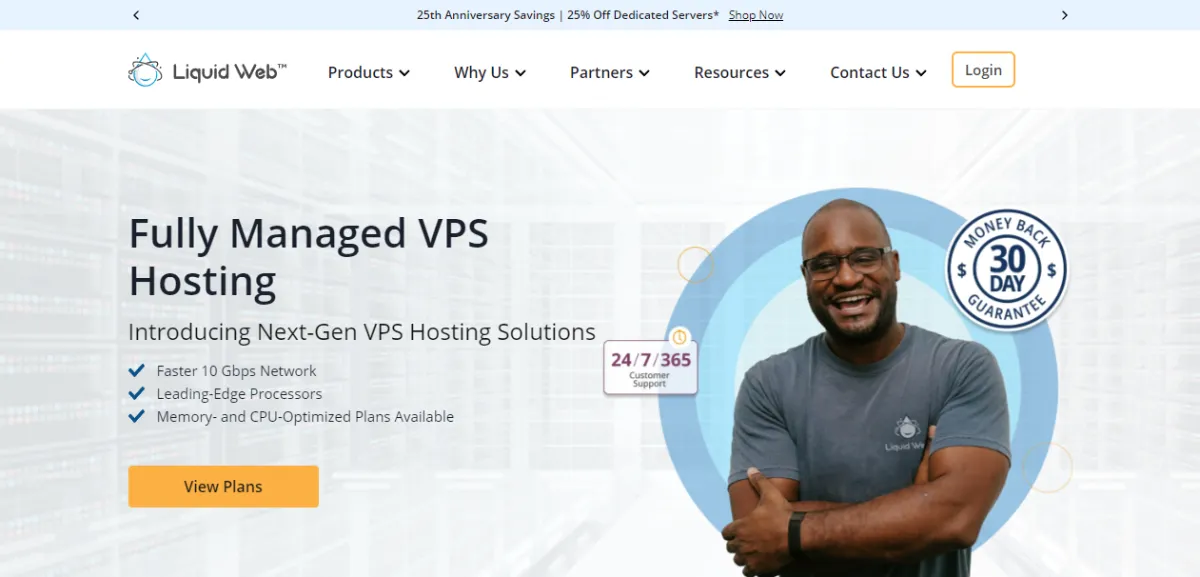Click the 24/7/365 Customer Support badge
Screen dimensions: 1200x577
coord(651,368)
